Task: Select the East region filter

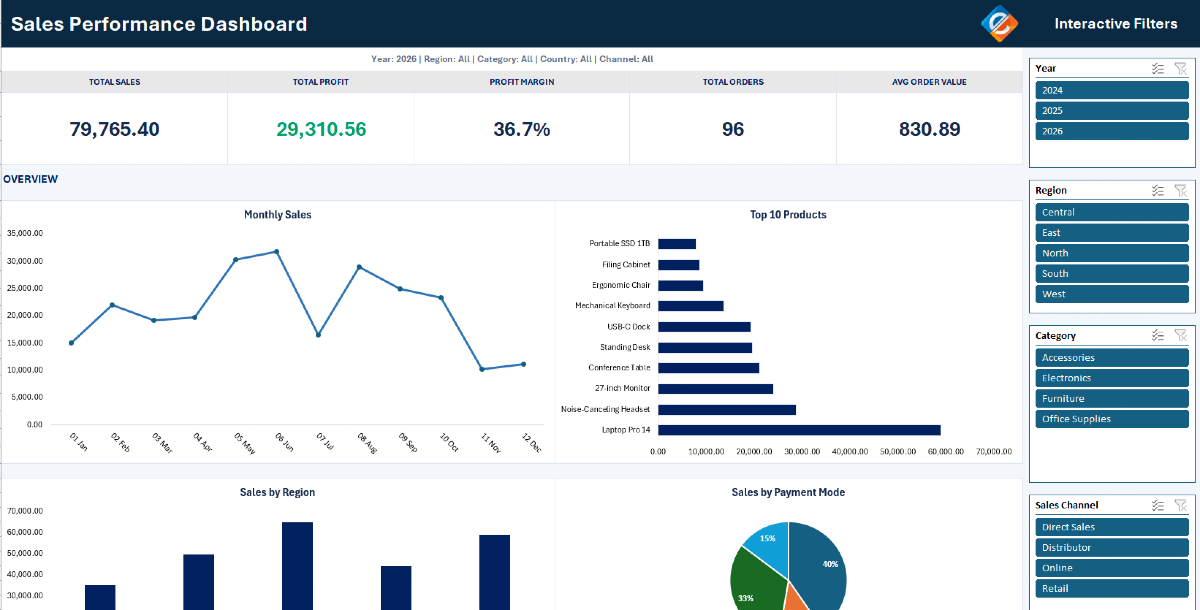Action: [x=1112, y=233]
